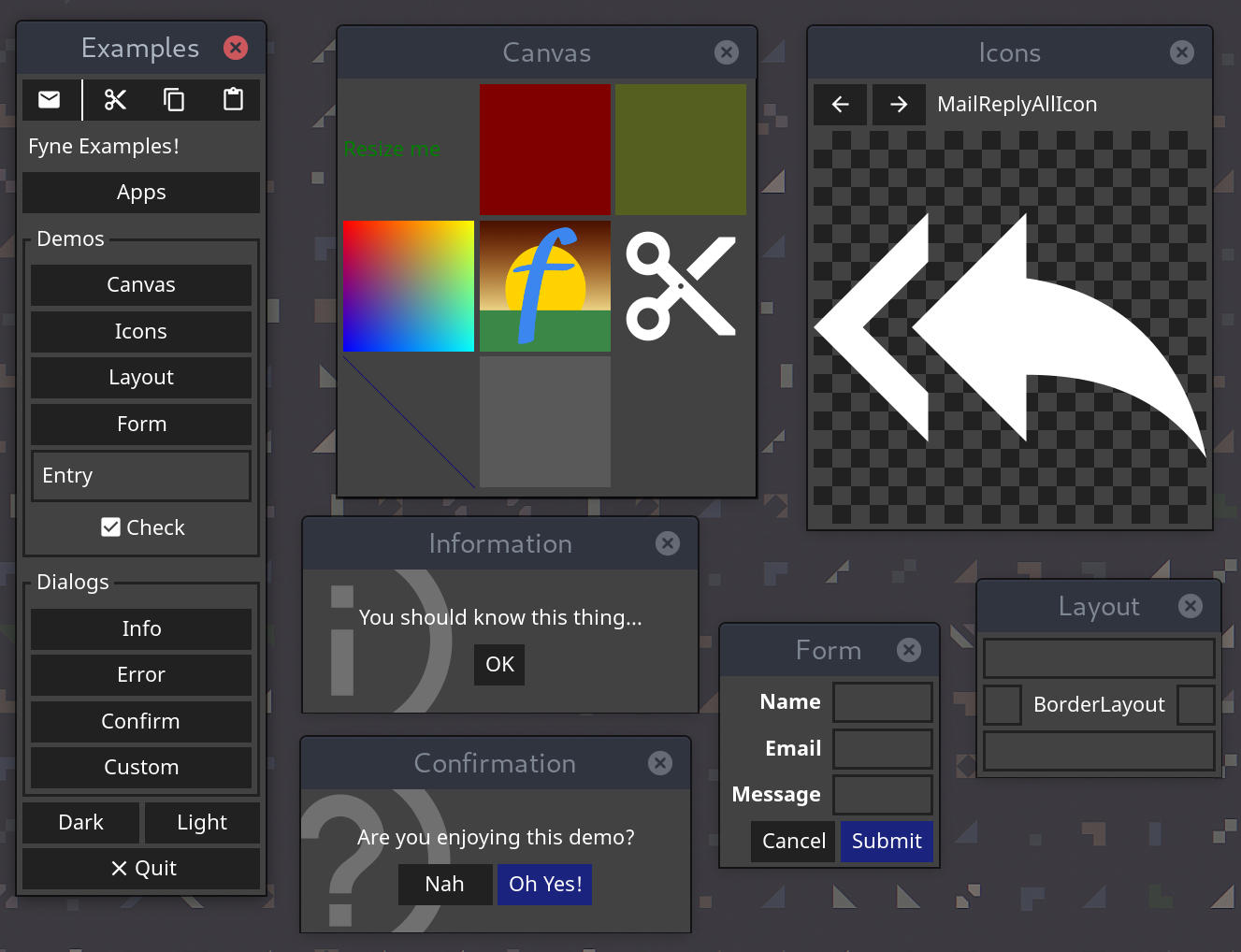Switch to the Light theme
Screen dimensions: 1241x952
coord(202,822)
